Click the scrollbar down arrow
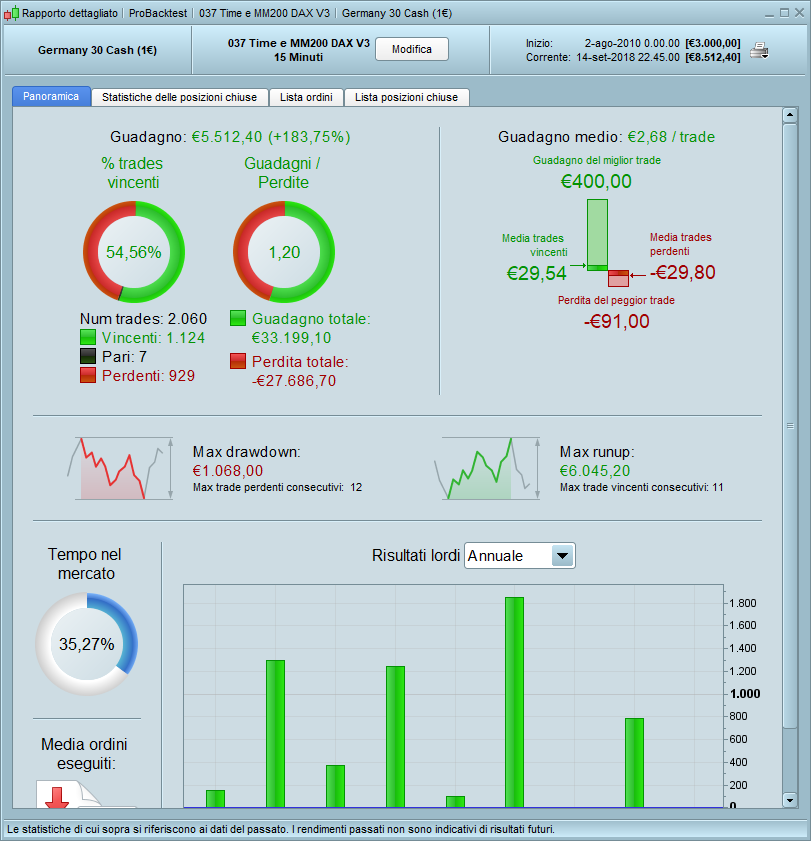Screen dimensions: 811x841 click(790, 800)
